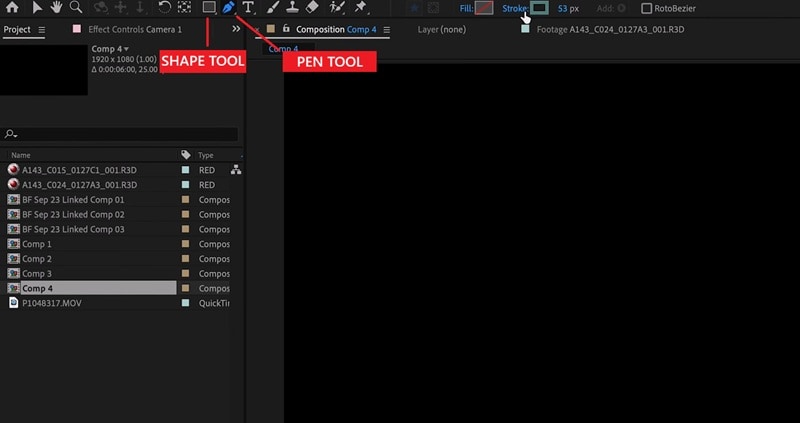This screenshot has height=423, width=800.
Task: Select the Orbit camera tool
Action: (x=102, y=7)
